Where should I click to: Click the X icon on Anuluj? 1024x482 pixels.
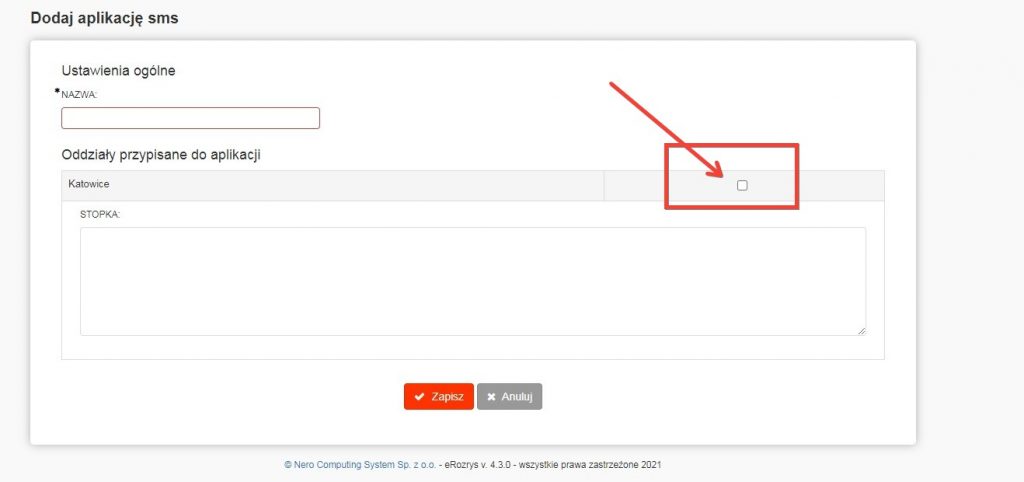491,396
